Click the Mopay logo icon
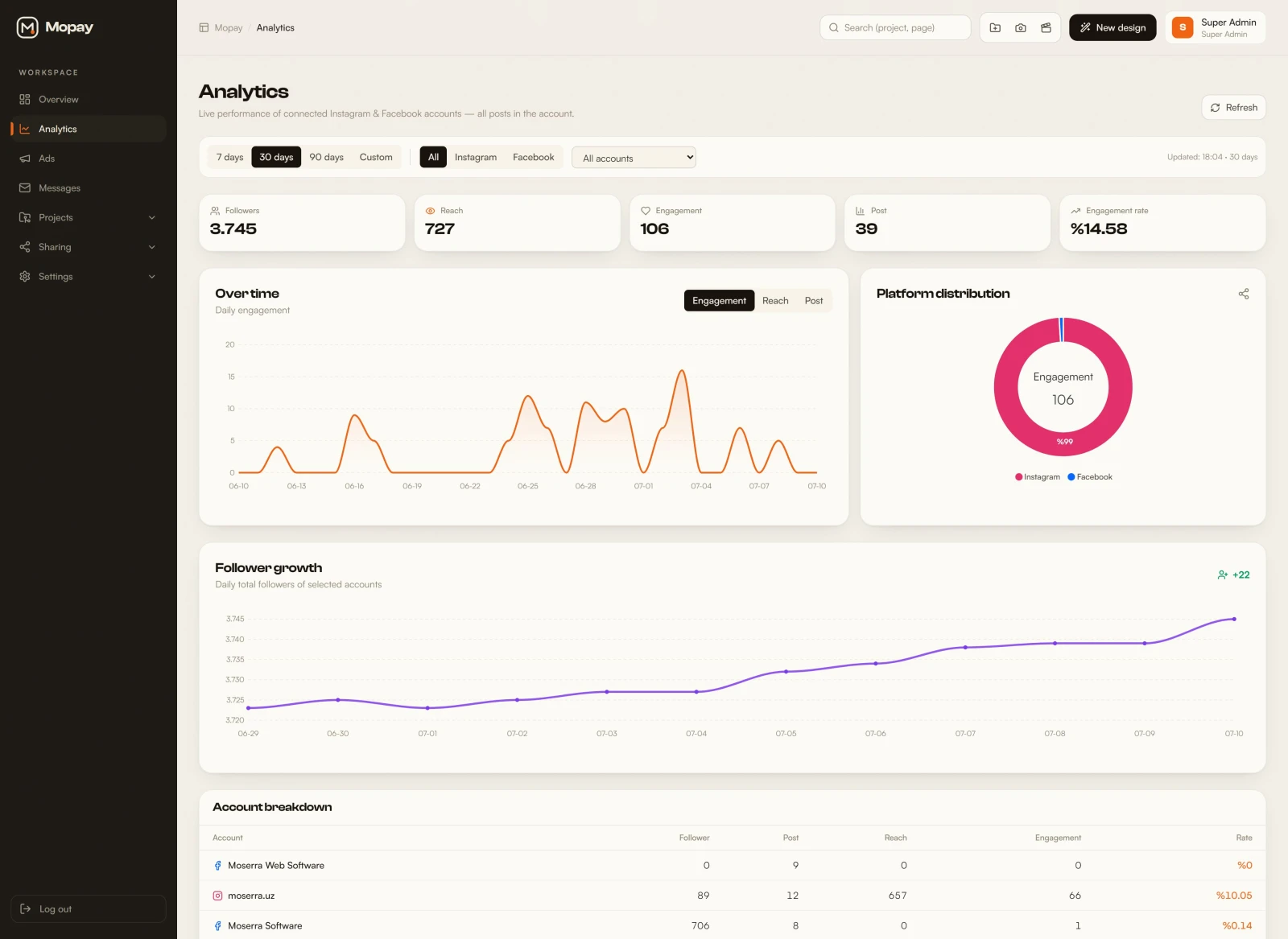This screenshot has height=939, width=1288. (27, 27)
